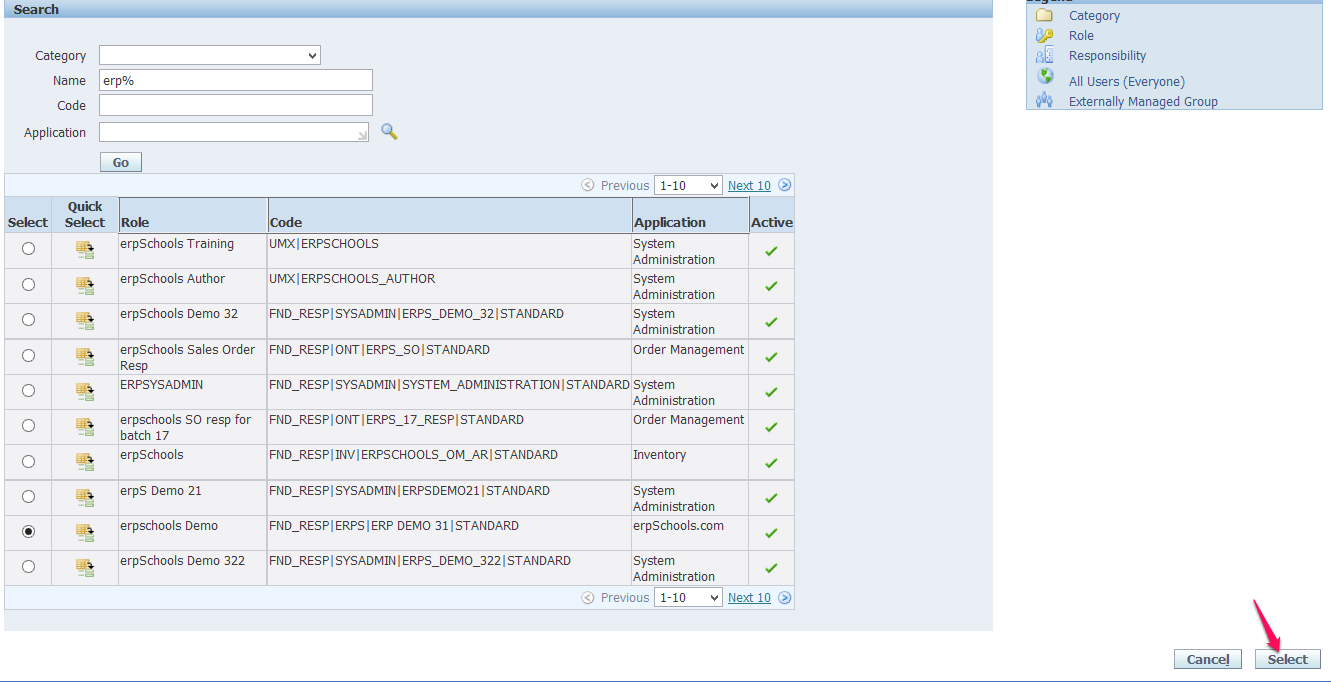The width and height of the screenshot is (1331, 682).
Task: Click the Code column header
Action: pos(450,215)
